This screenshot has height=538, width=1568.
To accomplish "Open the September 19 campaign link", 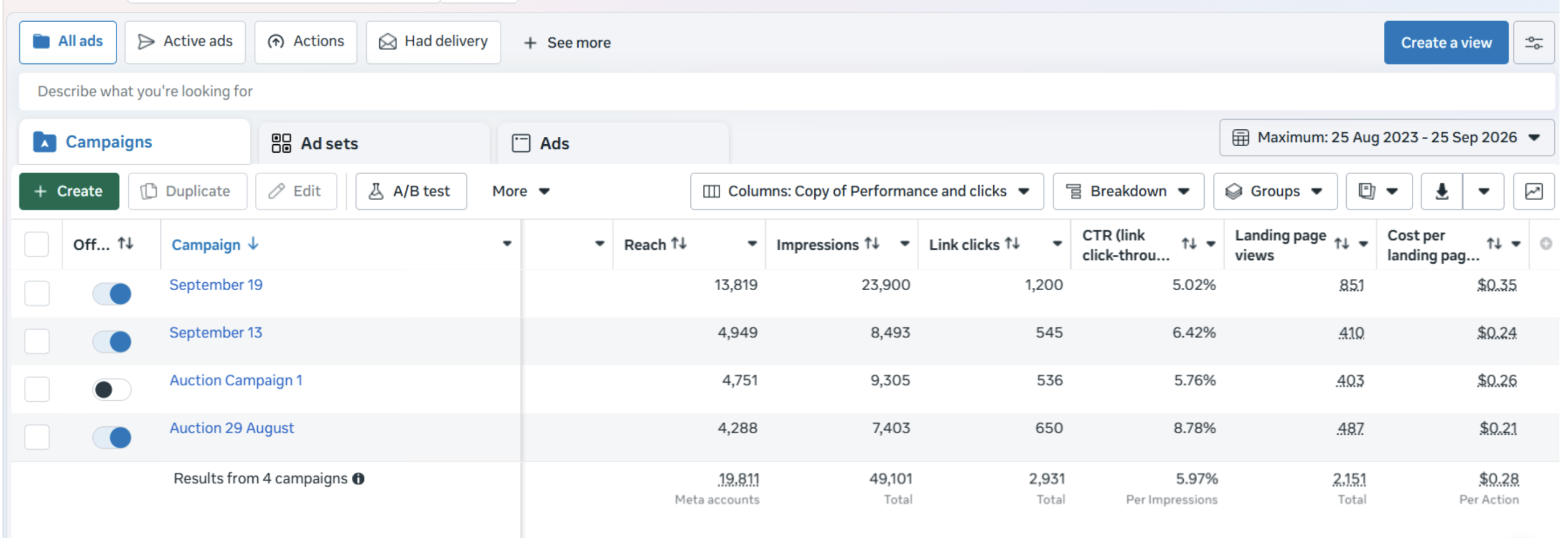I will 216,285.
